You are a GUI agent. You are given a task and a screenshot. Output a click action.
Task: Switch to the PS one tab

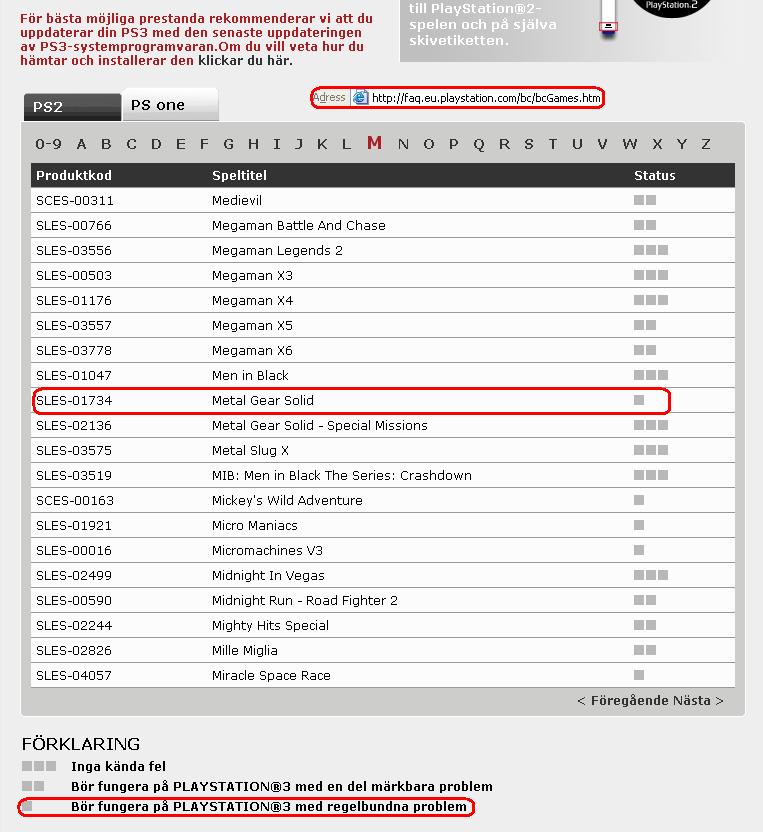pos(170,105)
